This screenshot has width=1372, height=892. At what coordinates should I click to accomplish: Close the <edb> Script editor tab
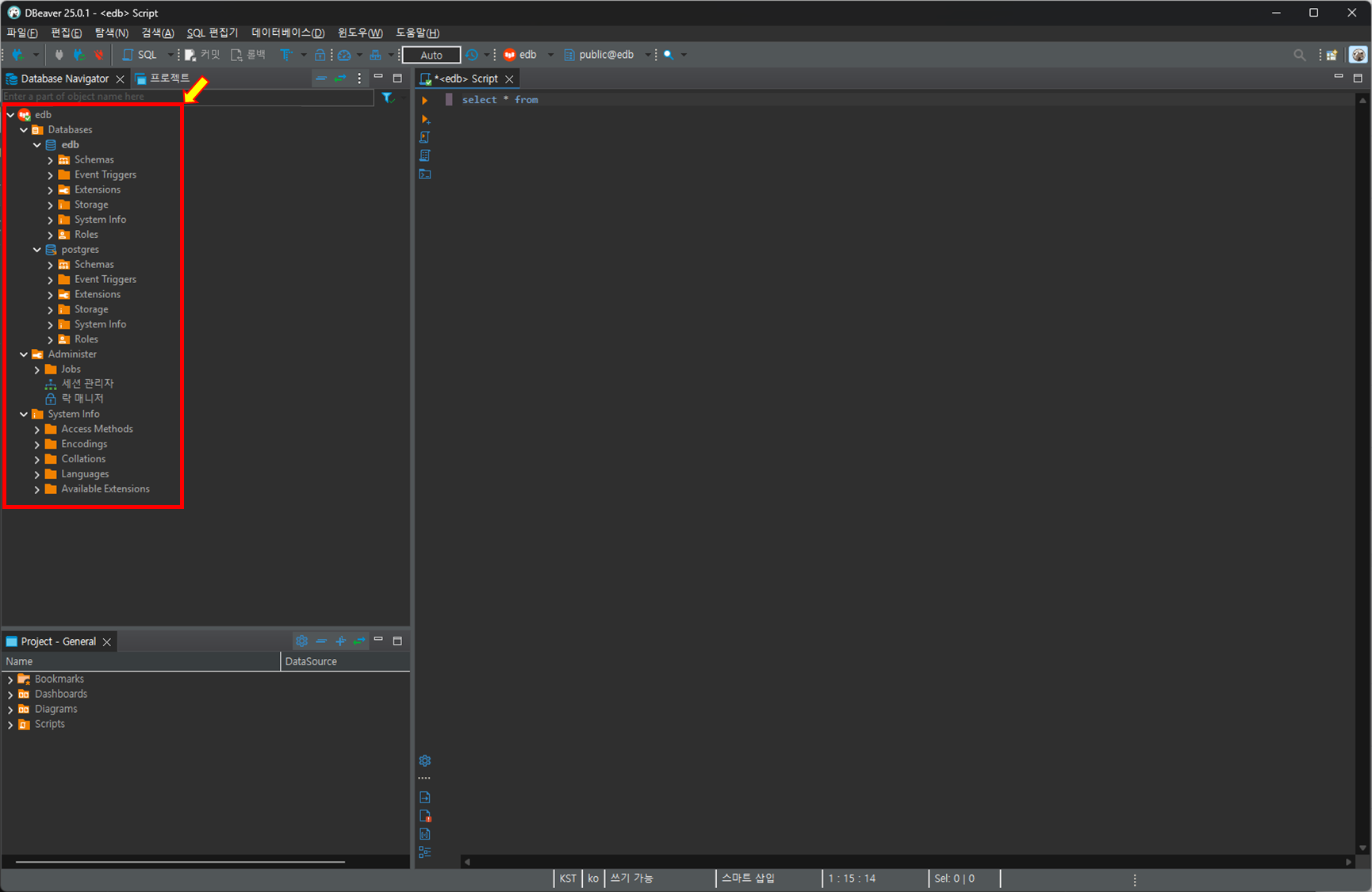[509, 78]
